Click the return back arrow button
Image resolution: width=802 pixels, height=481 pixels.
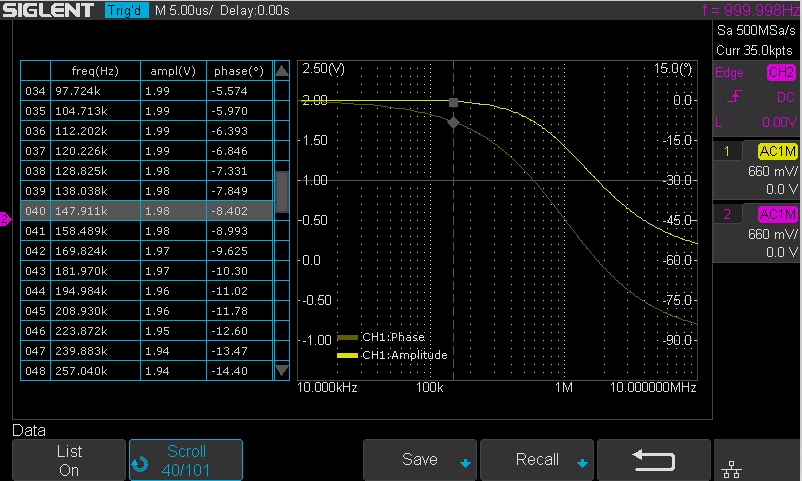(x=654, y=460)
